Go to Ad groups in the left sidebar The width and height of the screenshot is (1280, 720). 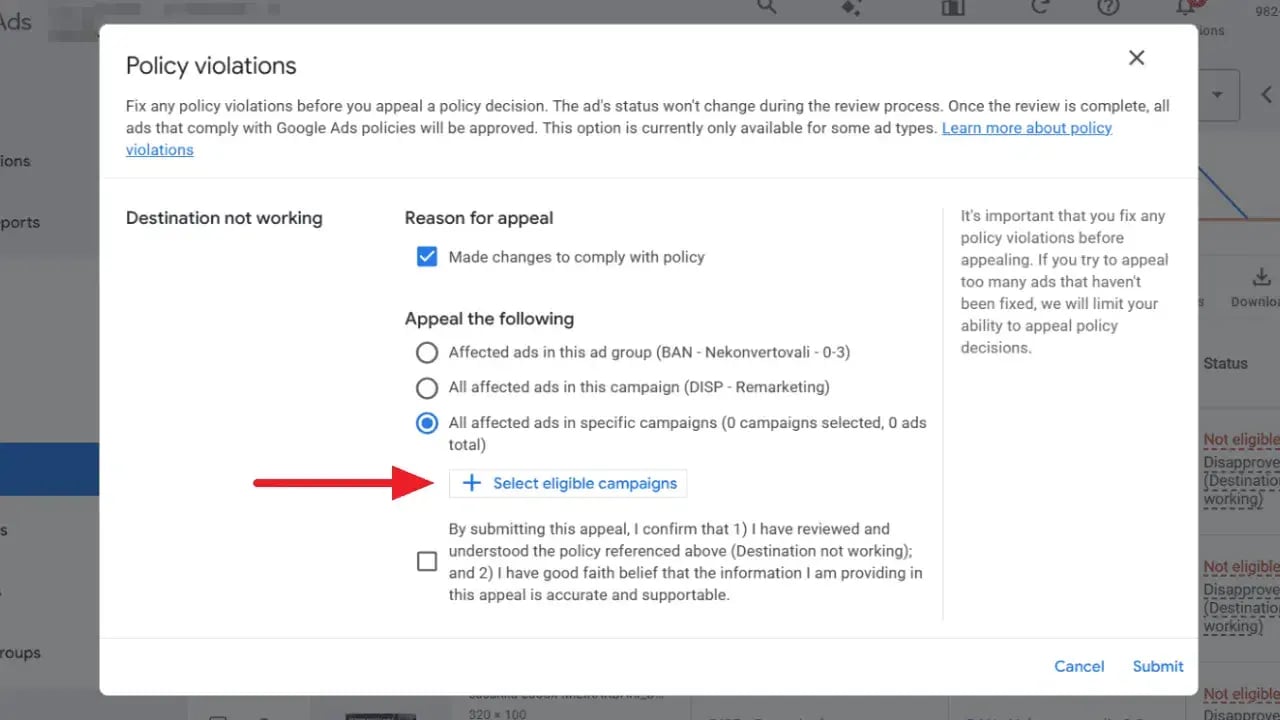click(20, 653)
